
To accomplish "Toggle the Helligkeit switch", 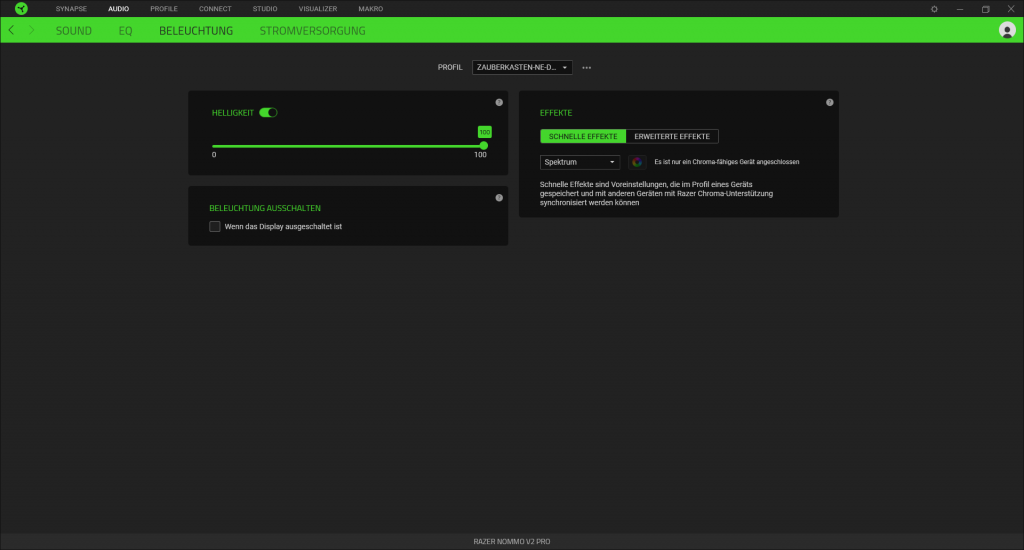I will [x=268, y=112].
